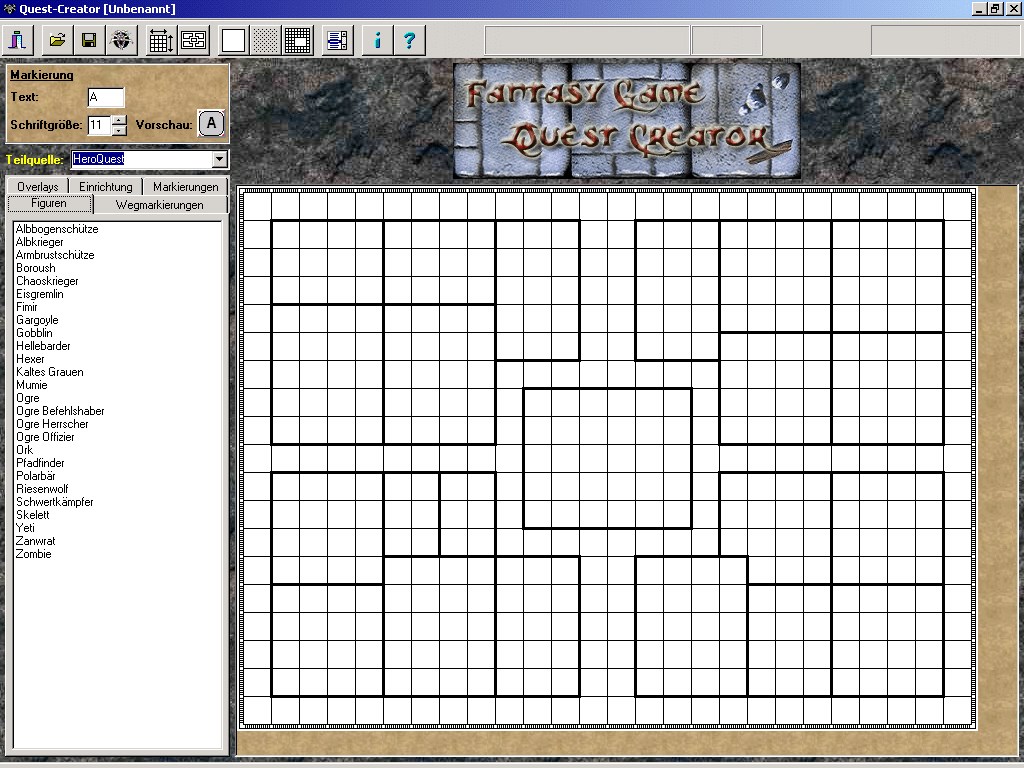Switch to the Overlays tab
This screenshot has width=1024, height=768.
[38, 187]
